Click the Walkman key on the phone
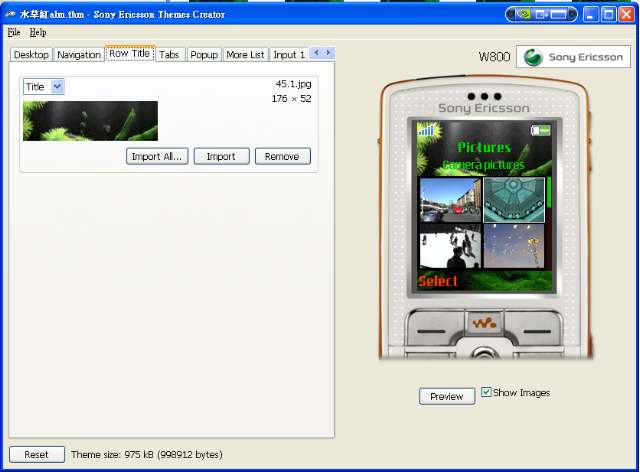 tap(484, 324)
